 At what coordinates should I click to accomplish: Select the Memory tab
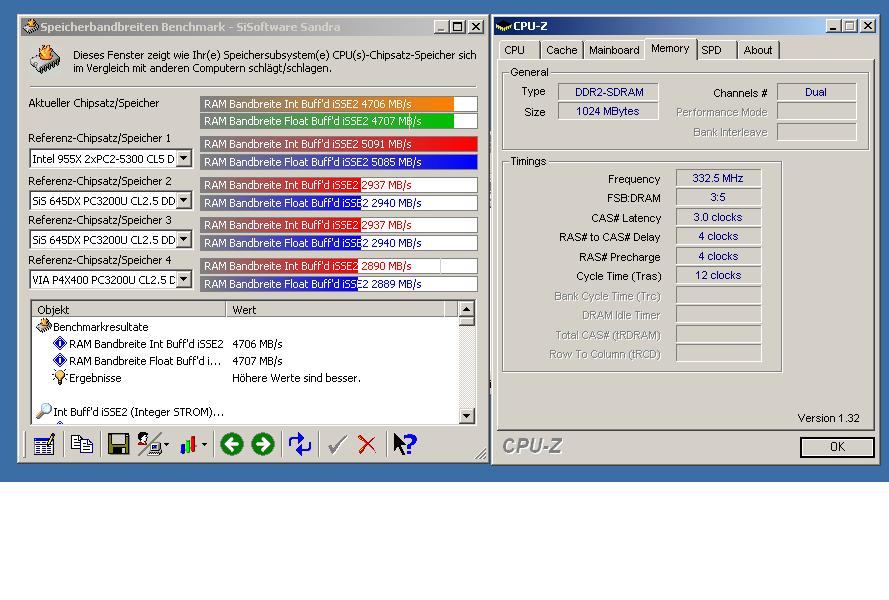[670, 48]
